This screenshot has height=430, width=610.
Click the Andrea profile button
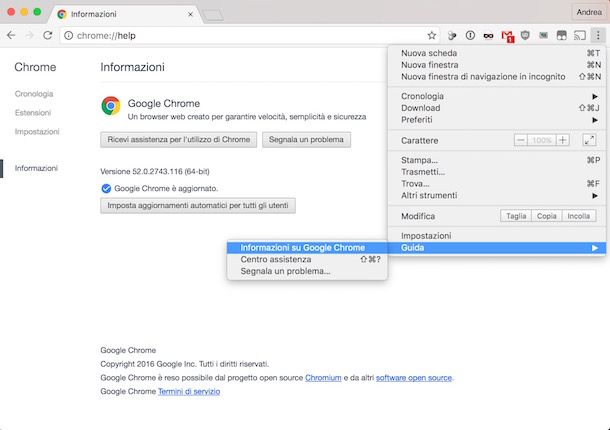589,12
